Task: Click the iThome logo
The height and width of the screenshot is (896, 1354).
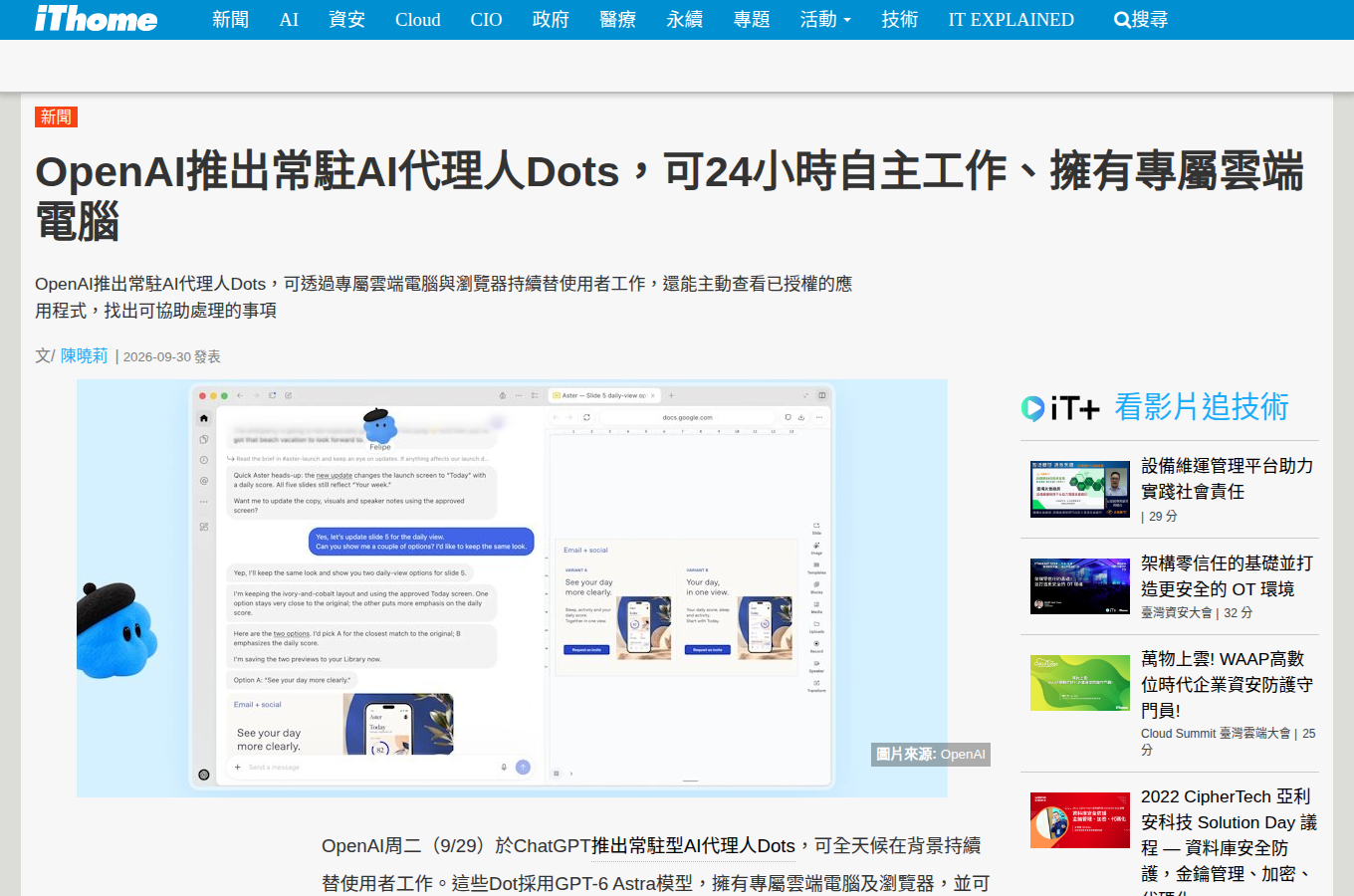Action: click(96, 19)
